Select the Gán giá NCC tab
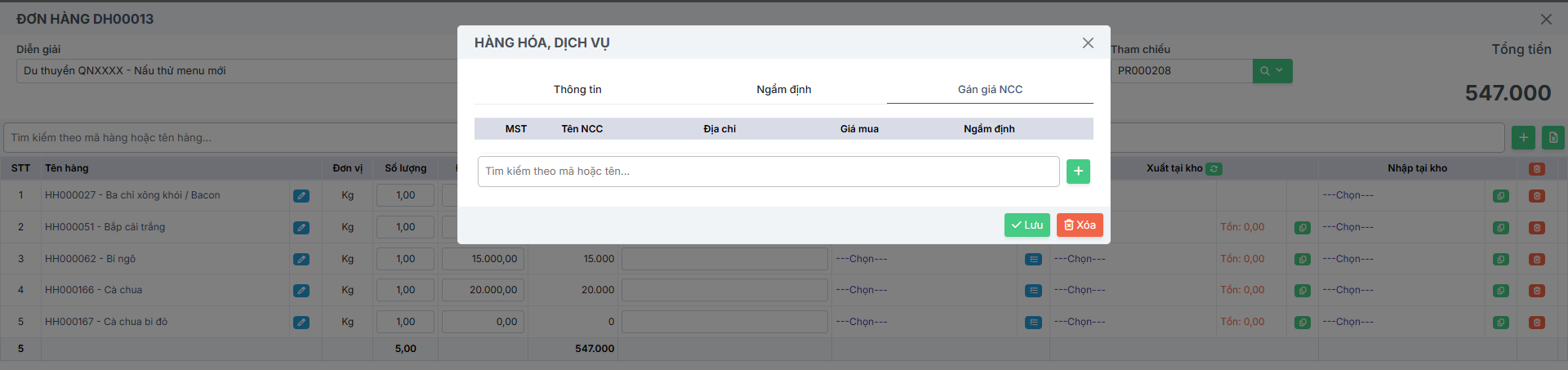Image resolution: width=1568 pixels, height=370 pixels. 990,90
